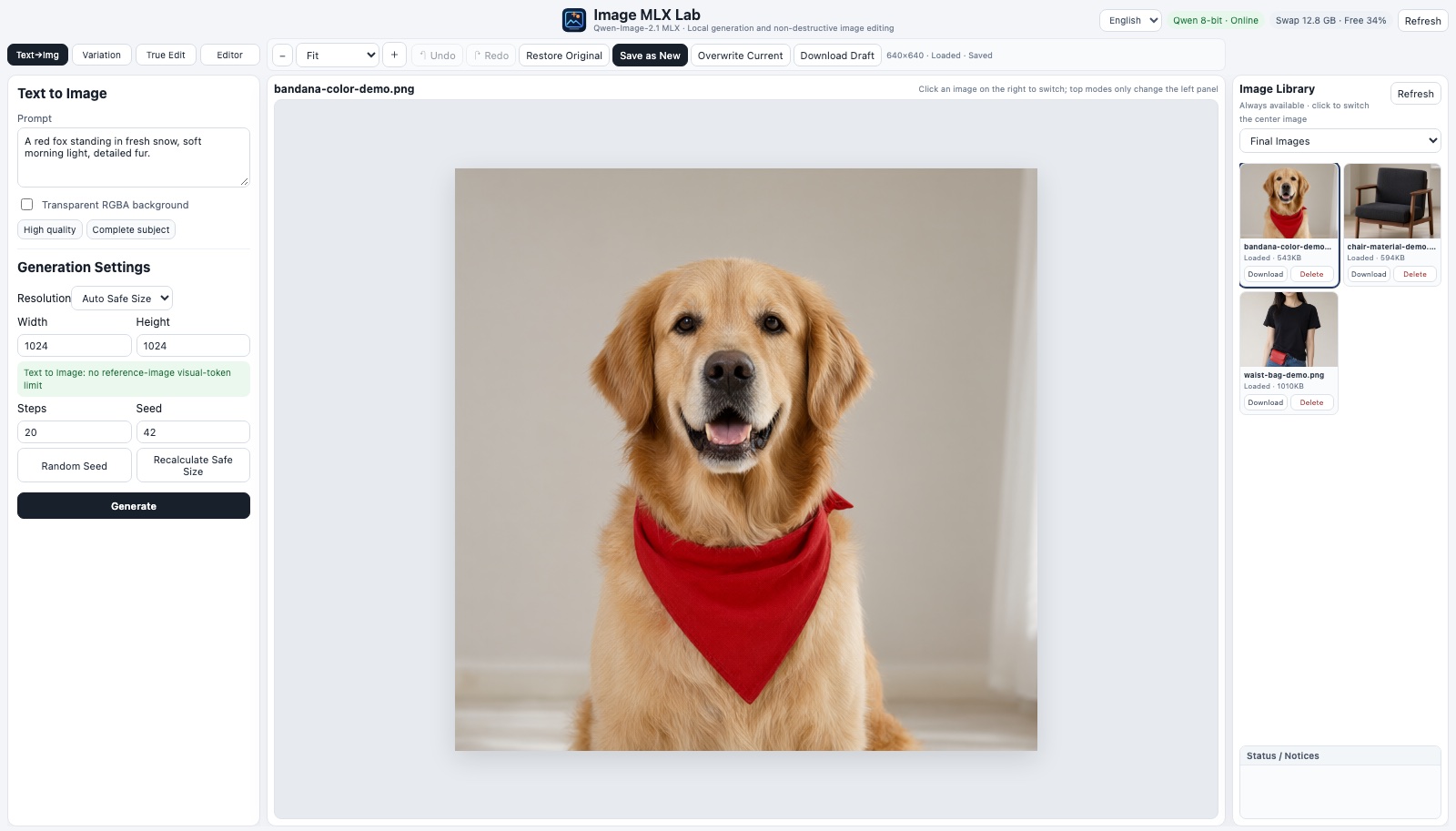Click the Swap 12.8 GB · Free 34% indicator
The image size is (1456, 831).
coord(1330,20)
